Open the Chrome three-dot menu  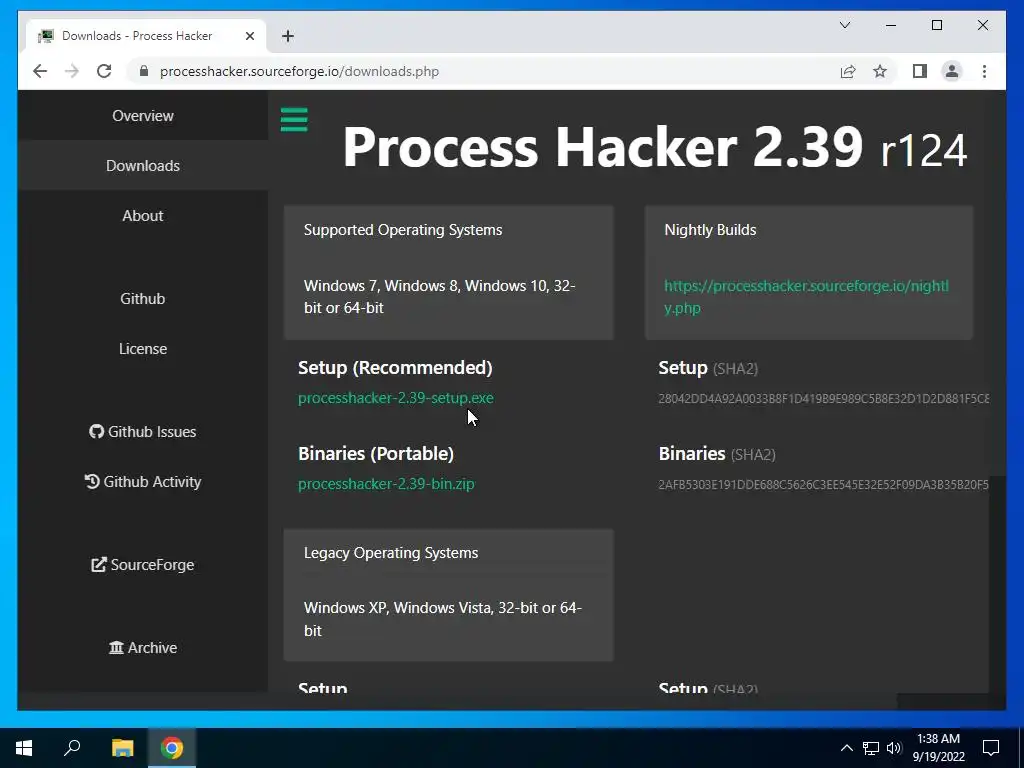984,71
